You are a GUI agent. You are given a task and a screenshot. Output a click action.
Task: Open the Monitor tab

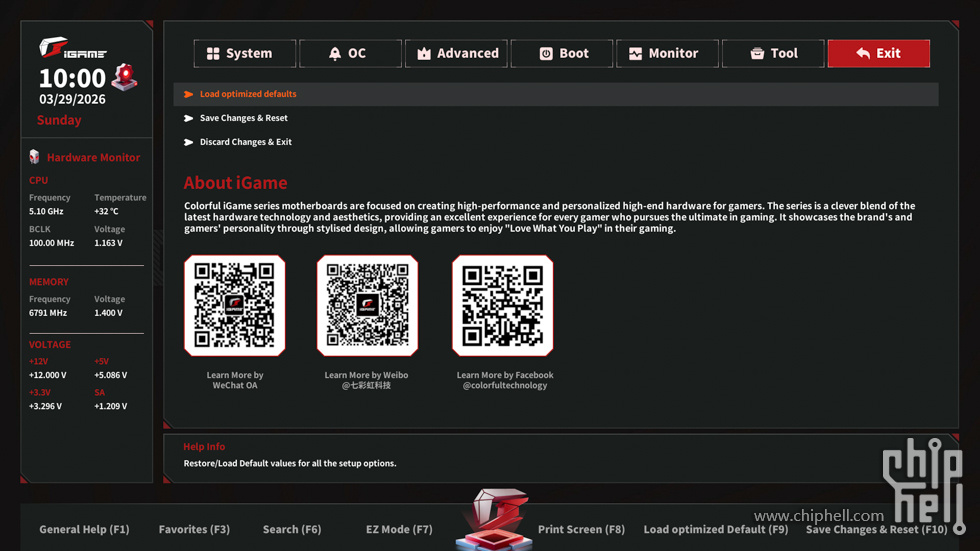pos(668,54)
